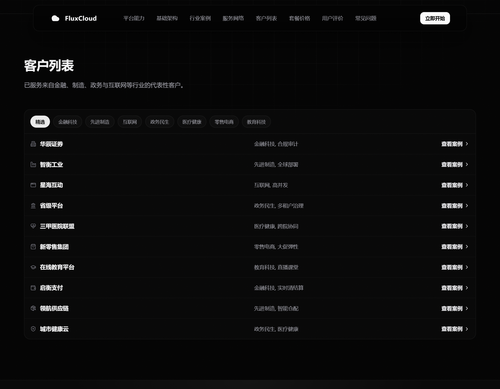
Task: Click the 三甲医院联盟 customer name
Action: [57, 226]
